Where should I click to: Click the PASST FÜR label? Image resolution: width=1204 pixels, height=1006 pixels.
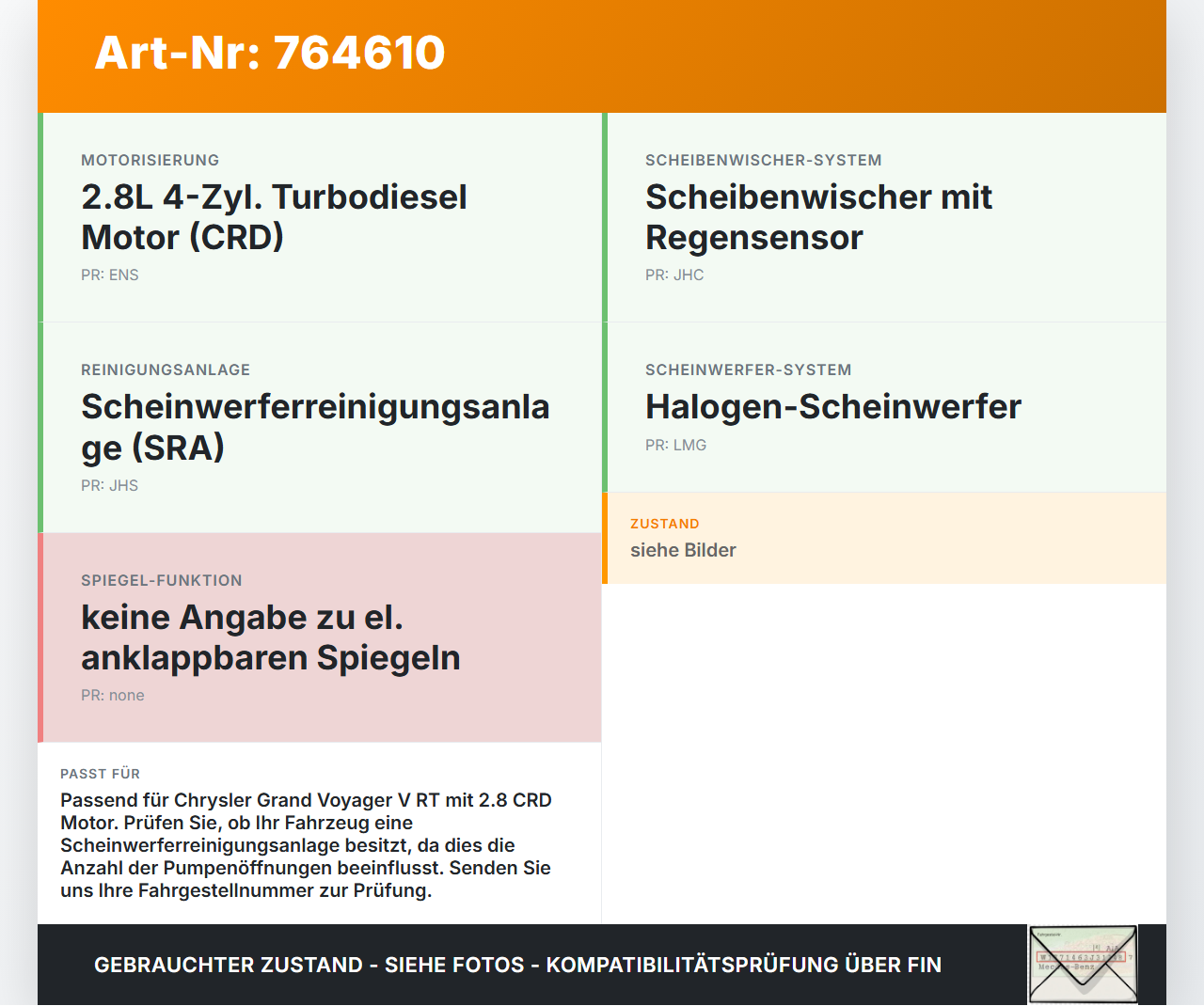click(100, 774)
